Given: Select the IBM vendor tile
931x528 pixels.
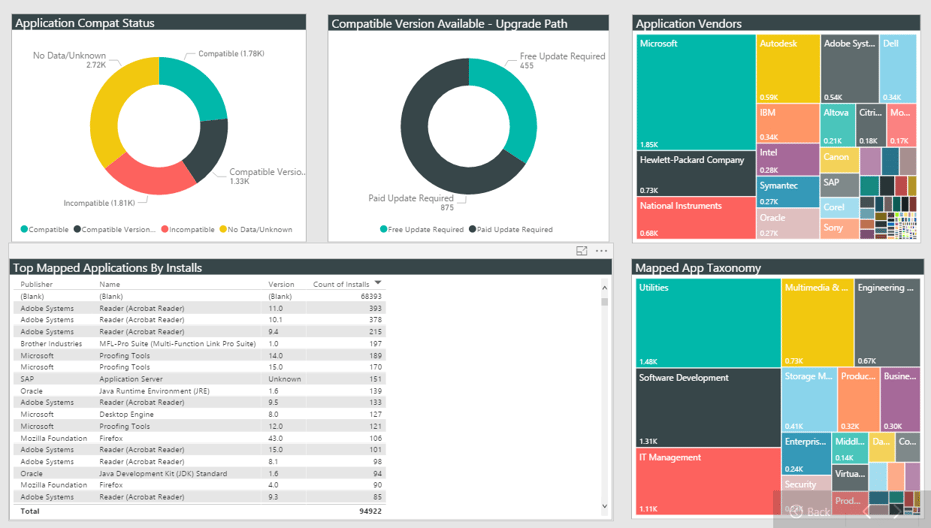Looking at the screenshot, I should [788, 124].
